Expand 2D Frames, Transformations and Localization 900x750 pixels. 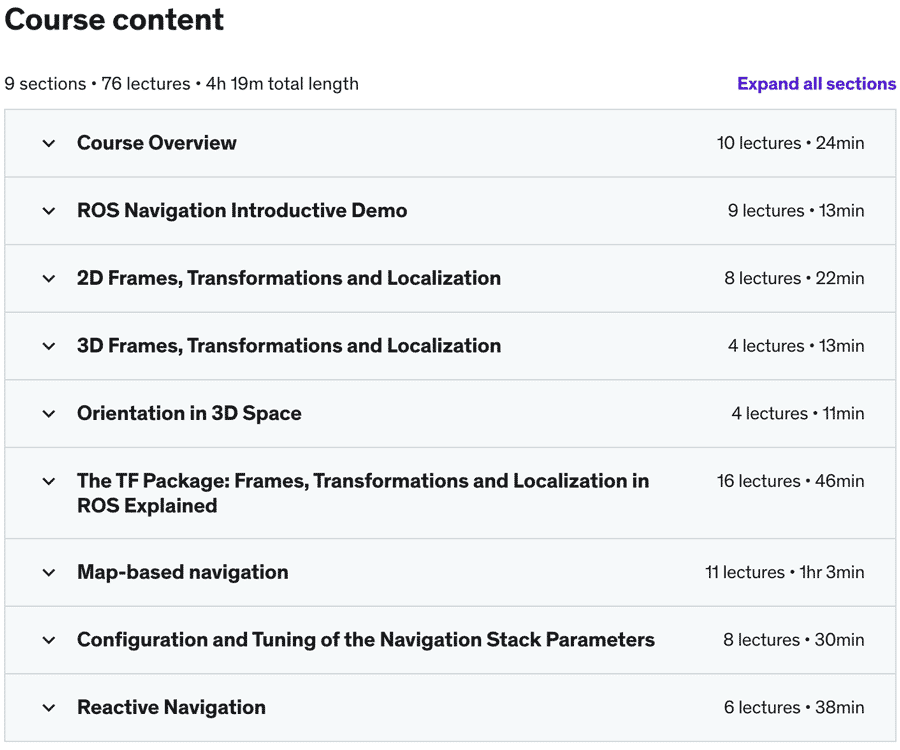289,279
